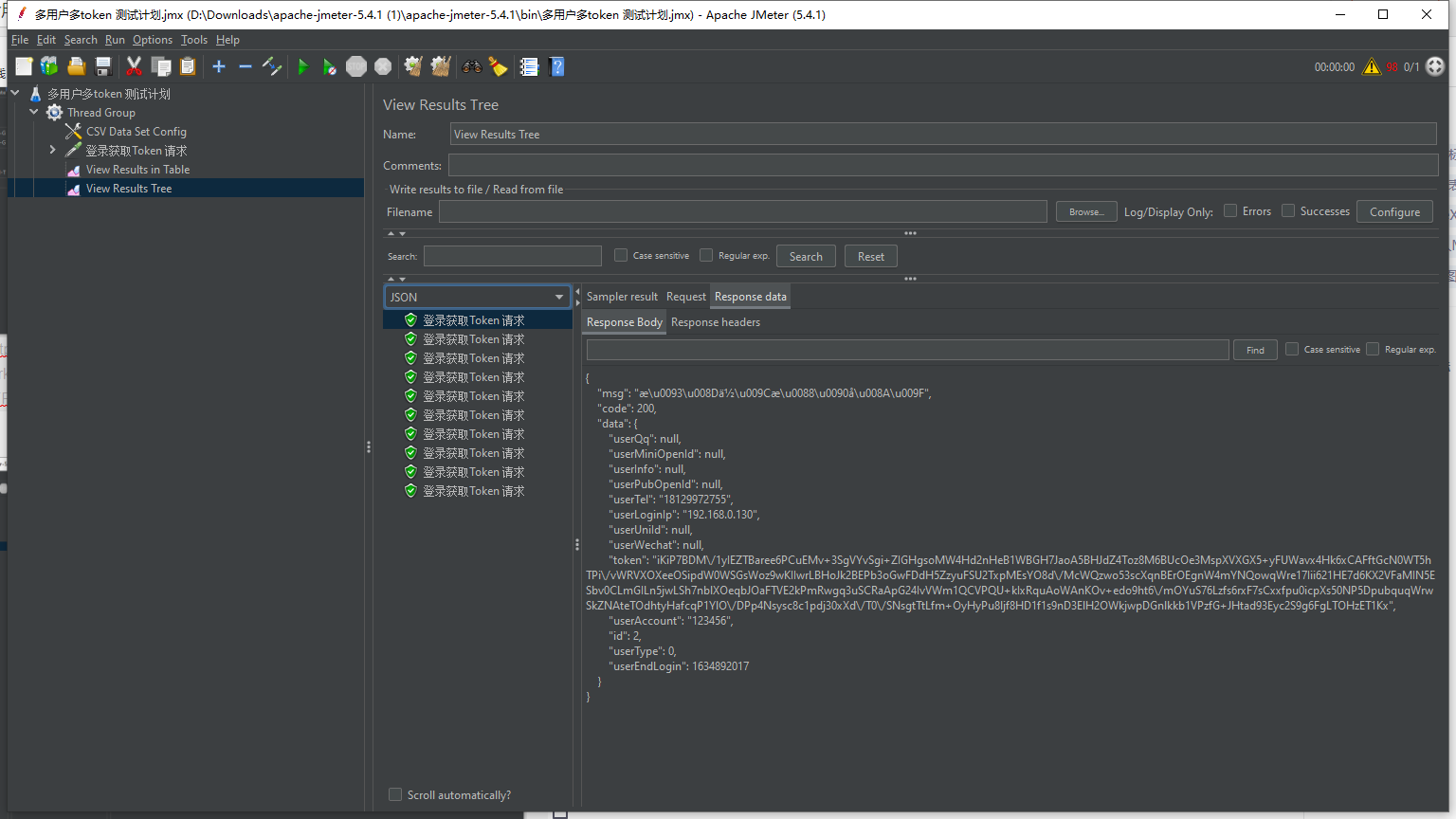Image resolution: width=1456 pixels, height=819 pixels.
Task: Start the test with green play icon
Action: pos(303,66)
